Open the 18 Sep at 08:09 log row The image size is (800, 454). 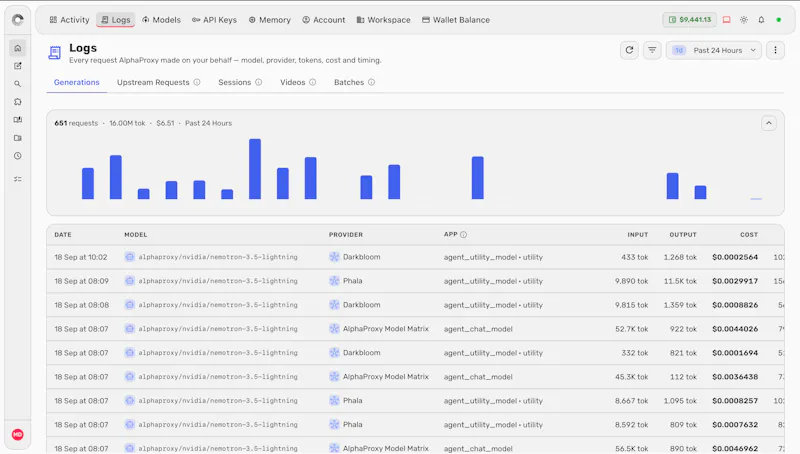[415, 281]
